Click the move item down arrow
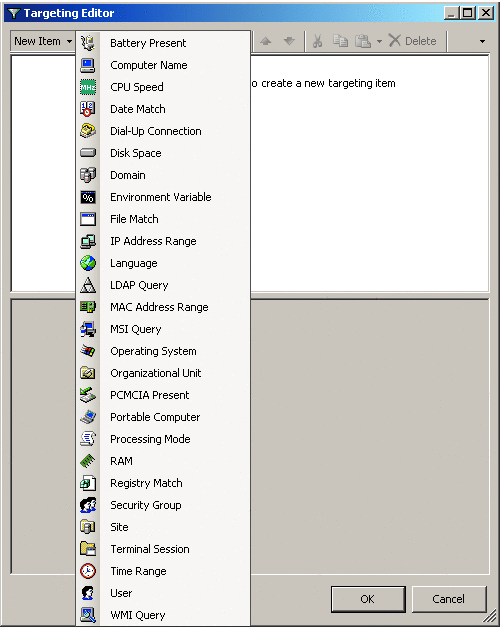The width and height of the screenshot is (500, 627). click(289, 41)
